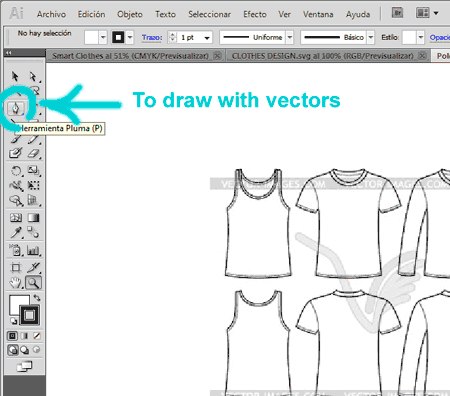Collapse the tools panel with double arrows
This screenshot has width=450, height=396.
coord(9,53)
